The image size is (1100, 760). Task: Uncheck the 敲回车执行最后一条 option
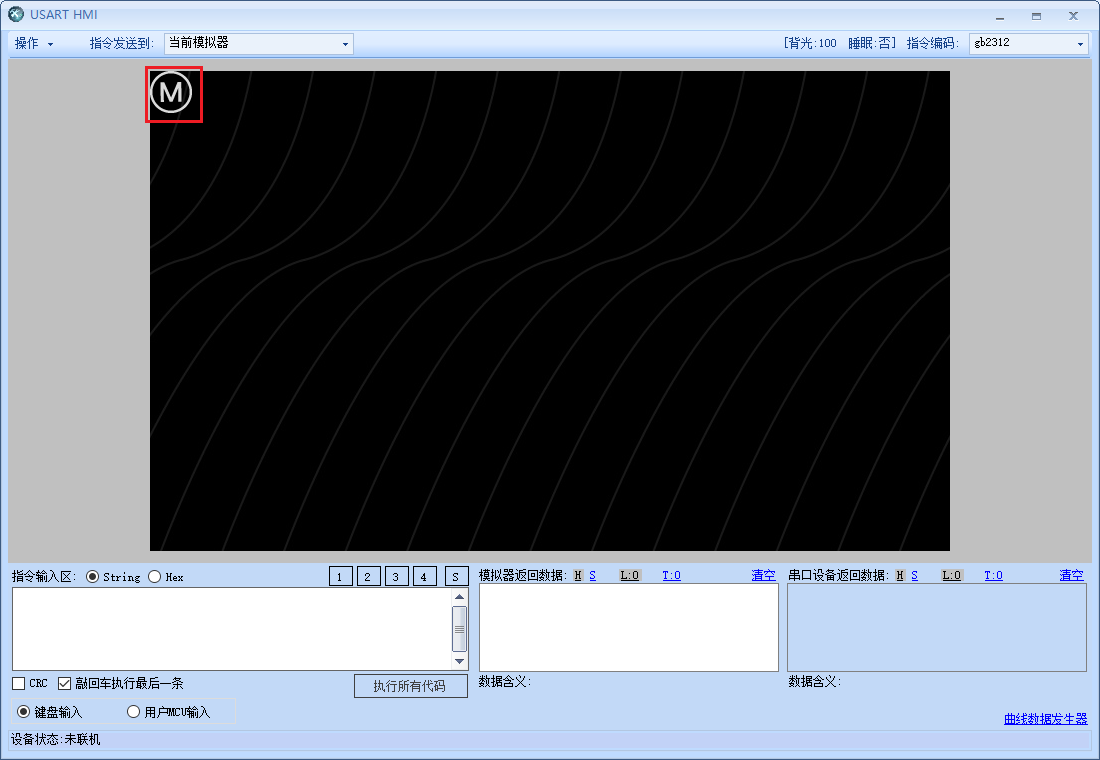click(x=65, y=683)
